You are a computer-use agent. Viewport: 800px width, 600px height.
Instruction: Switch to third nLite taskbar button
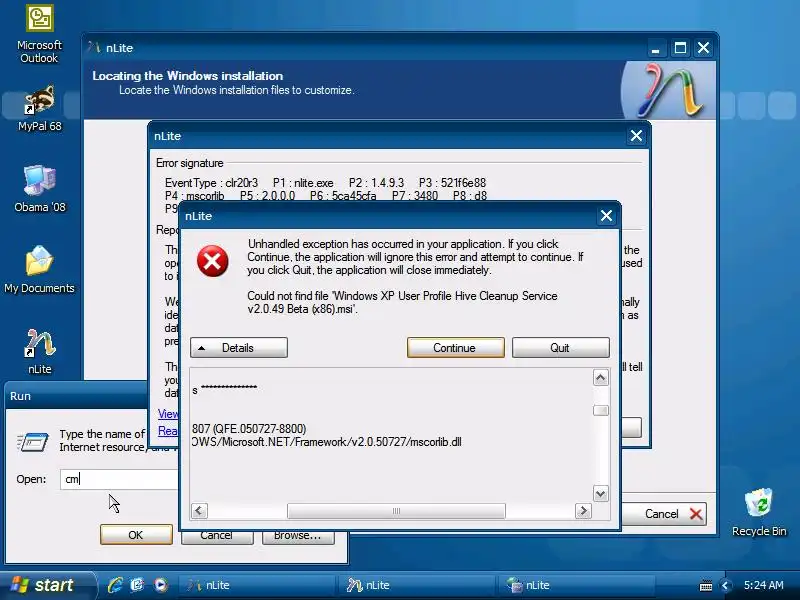pyautogui.click(x=577, y=585)
